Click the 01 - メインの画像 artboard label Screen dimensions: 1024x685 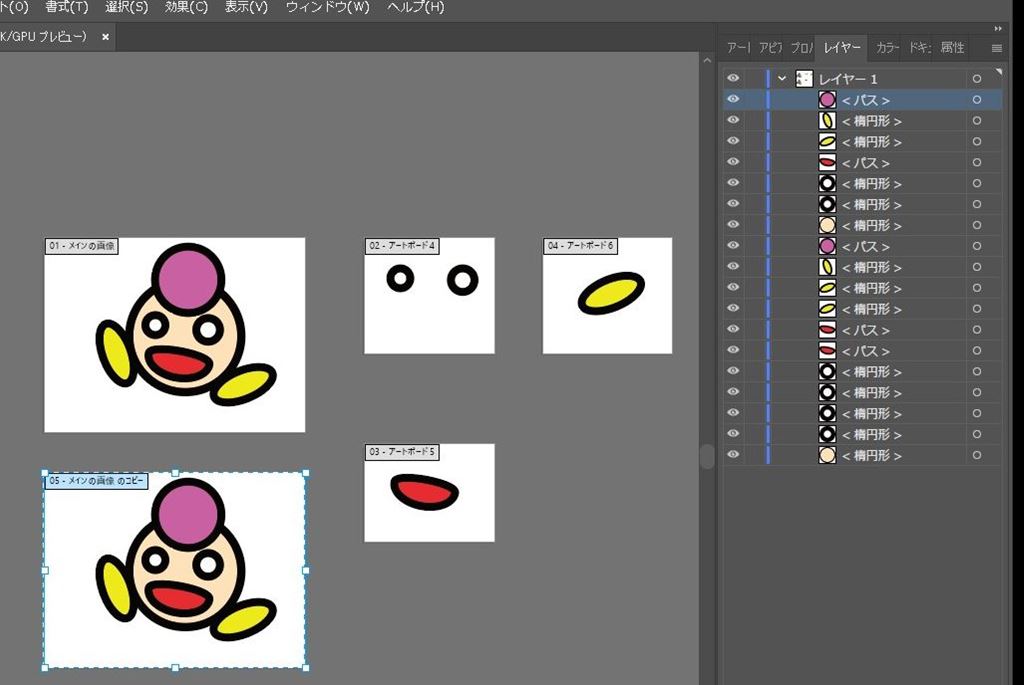(82, 246)
